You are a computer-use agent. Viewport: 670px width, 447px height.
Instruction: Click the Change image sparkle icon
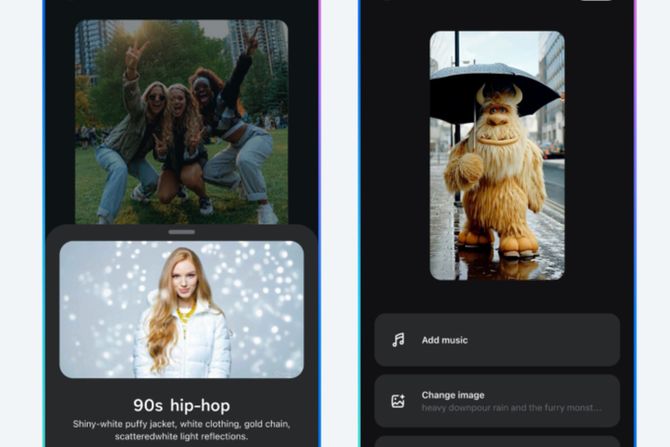click(398, 401)
